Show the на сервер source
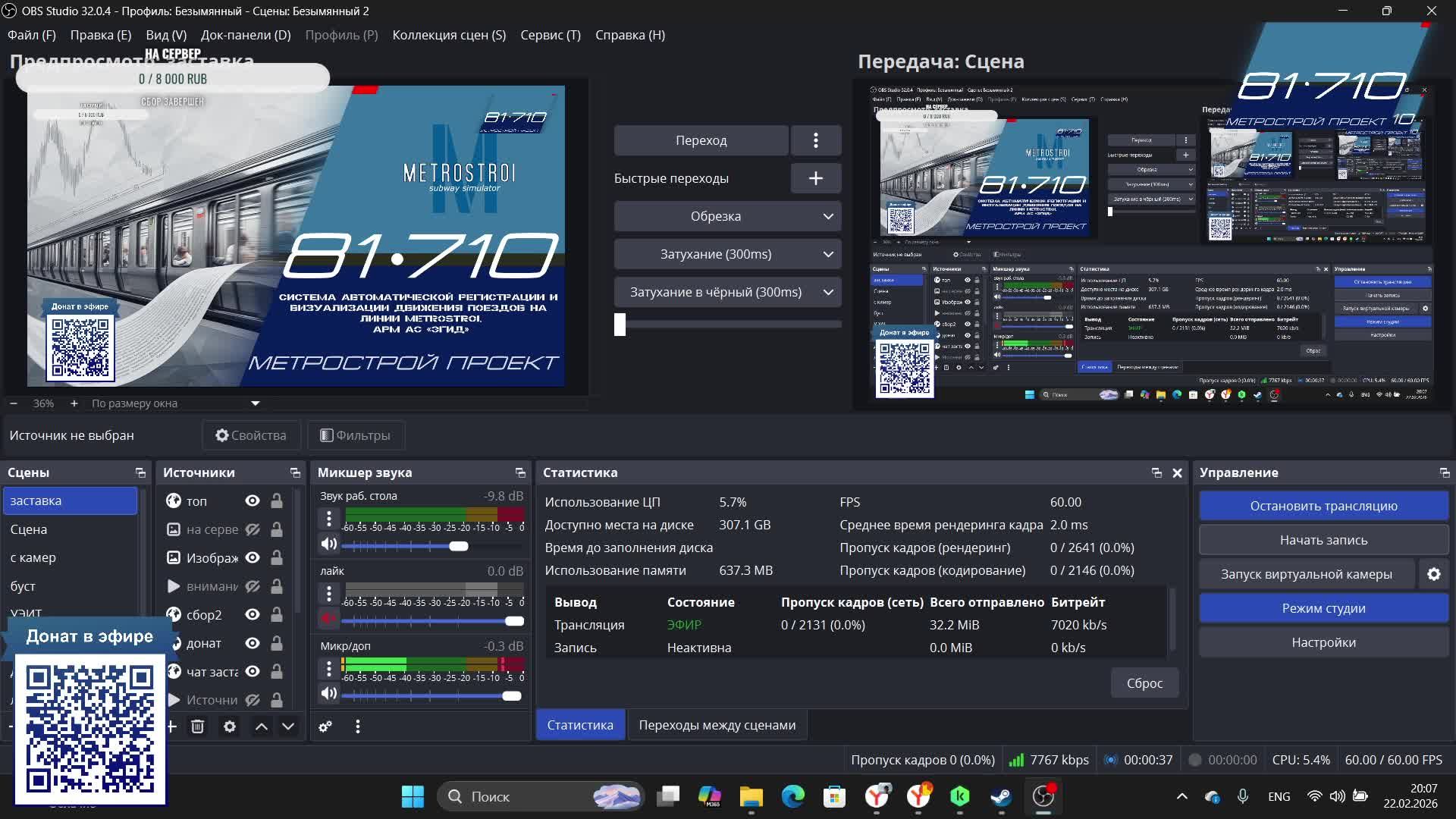Screen dimensions: 1456x819 (253, 529)
